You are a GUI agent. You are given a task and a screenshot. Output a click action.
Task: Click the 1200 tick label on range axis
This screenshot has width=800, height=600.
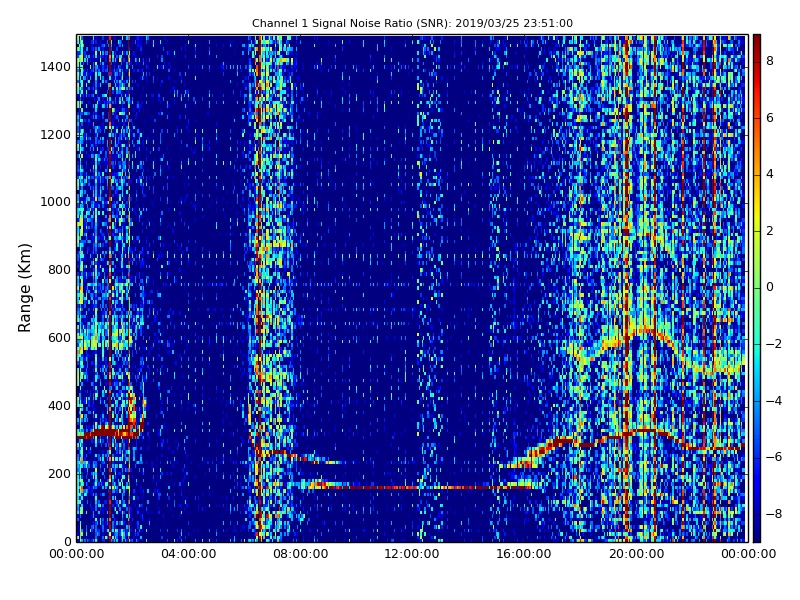coord(56,135)
